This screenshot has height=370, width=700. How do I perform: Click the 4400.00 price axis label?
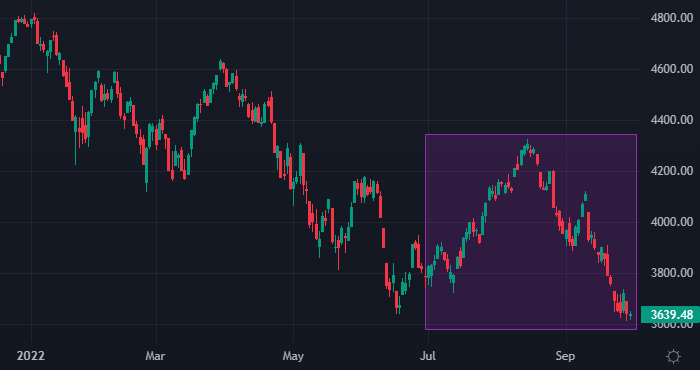(671, 120)
